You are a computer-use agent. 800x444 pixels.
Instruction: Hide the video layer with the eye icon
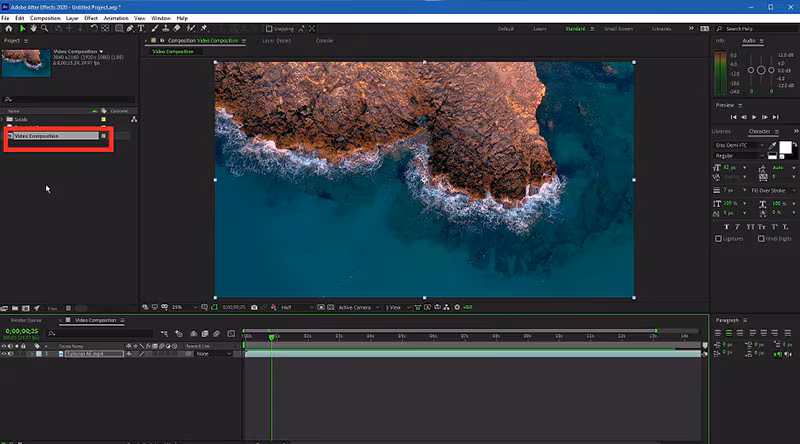[x=6, y=353]
